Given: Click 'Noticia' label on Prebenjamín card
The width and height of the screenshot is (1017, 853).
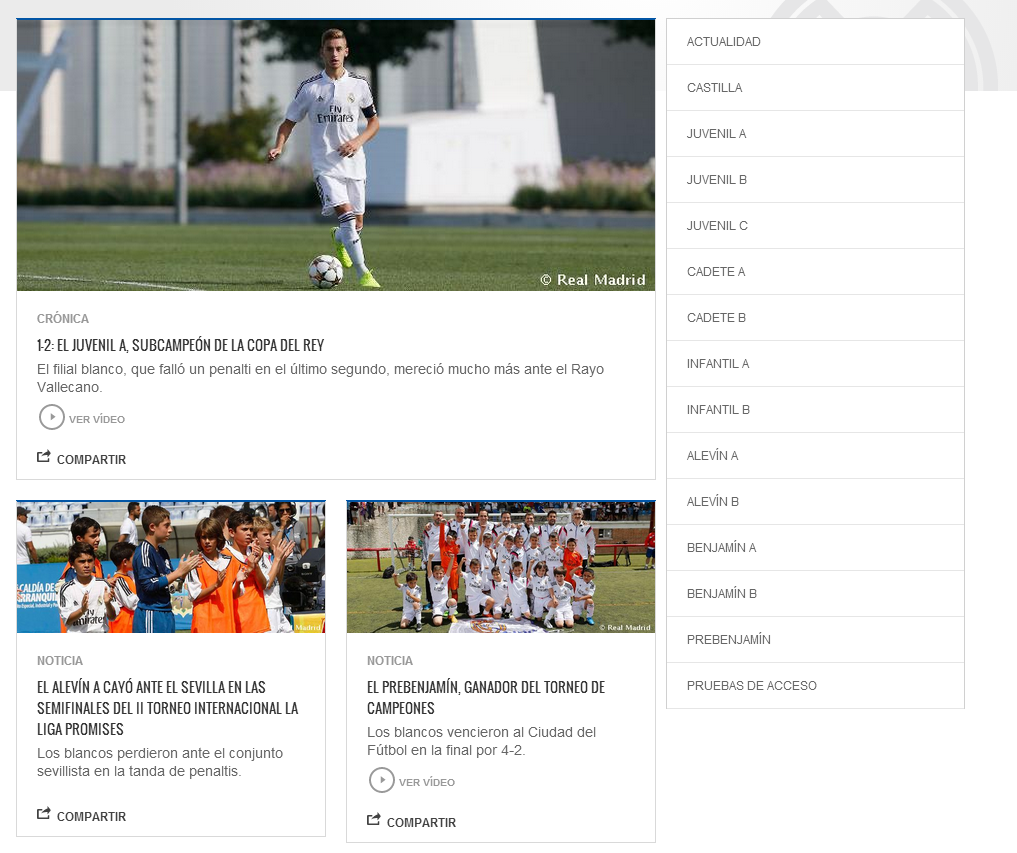Looking at the screenshot, I should click(x=390, y=660).
